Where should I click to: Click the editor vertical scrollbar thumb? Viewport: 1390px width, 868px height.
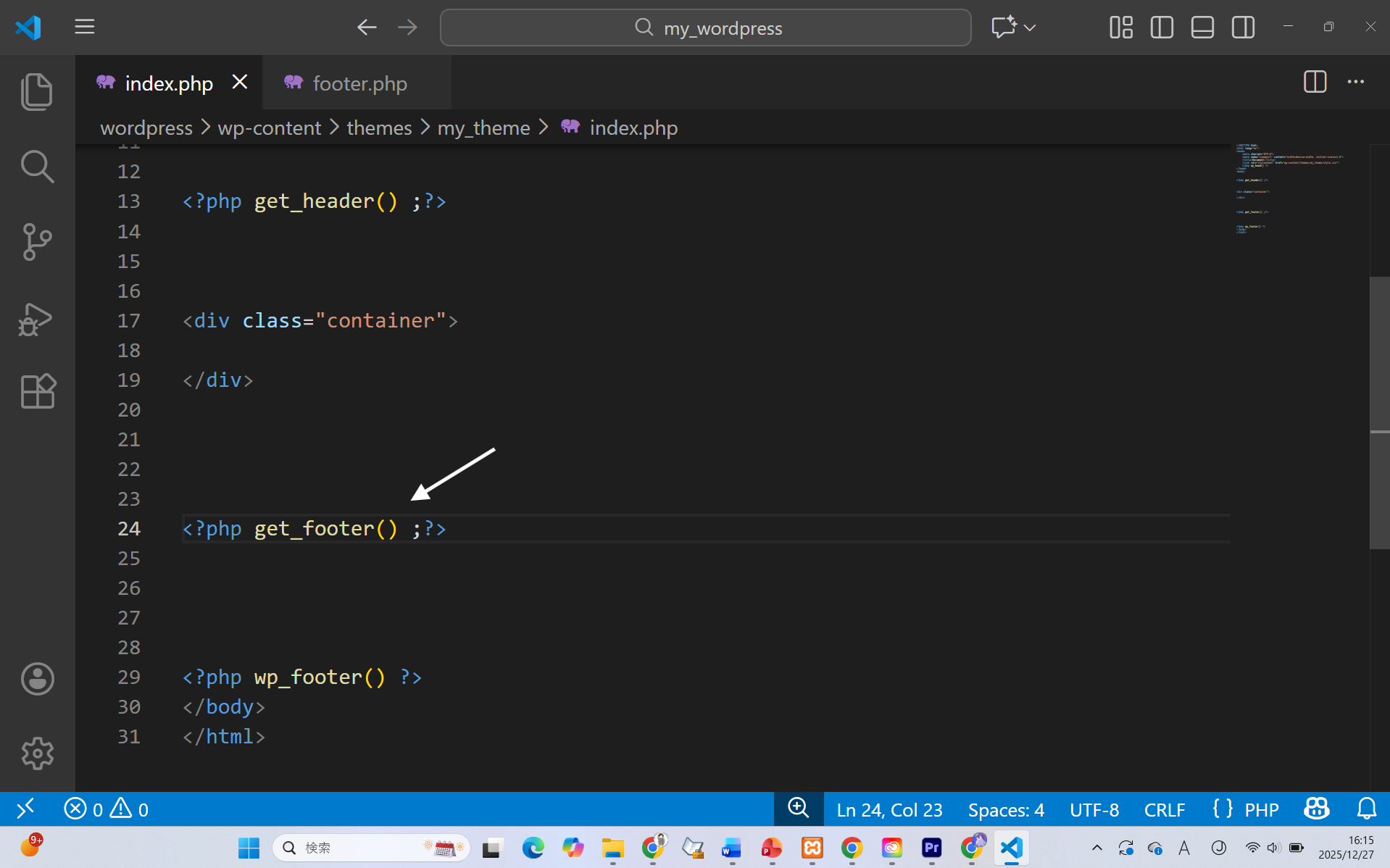1379,413
